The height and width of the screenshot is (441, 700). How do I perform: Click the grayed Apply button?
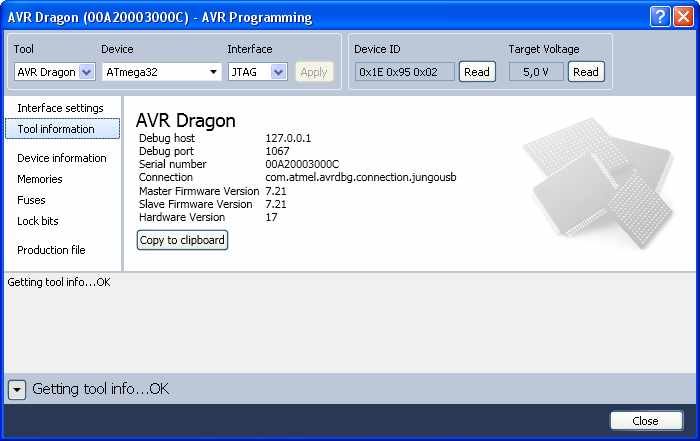click(x=314, y=72)
